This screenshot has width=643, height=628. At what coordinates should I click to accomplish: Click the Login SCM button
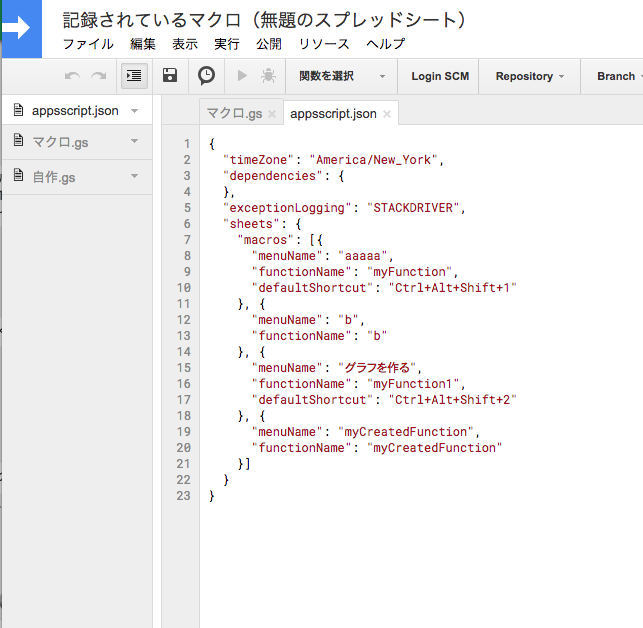pos(440,76)
